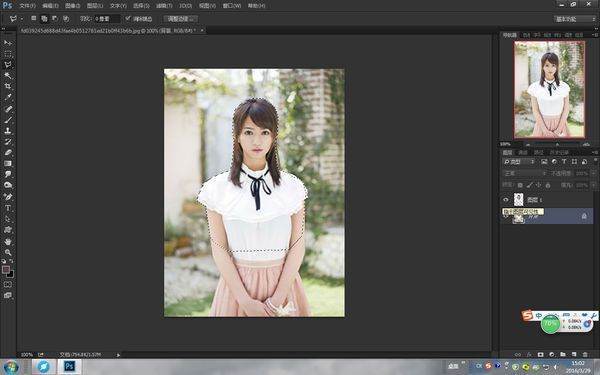Viewport: 600px width, 375px height.
Task: Change the screen mode
Action: coord(8,295)
